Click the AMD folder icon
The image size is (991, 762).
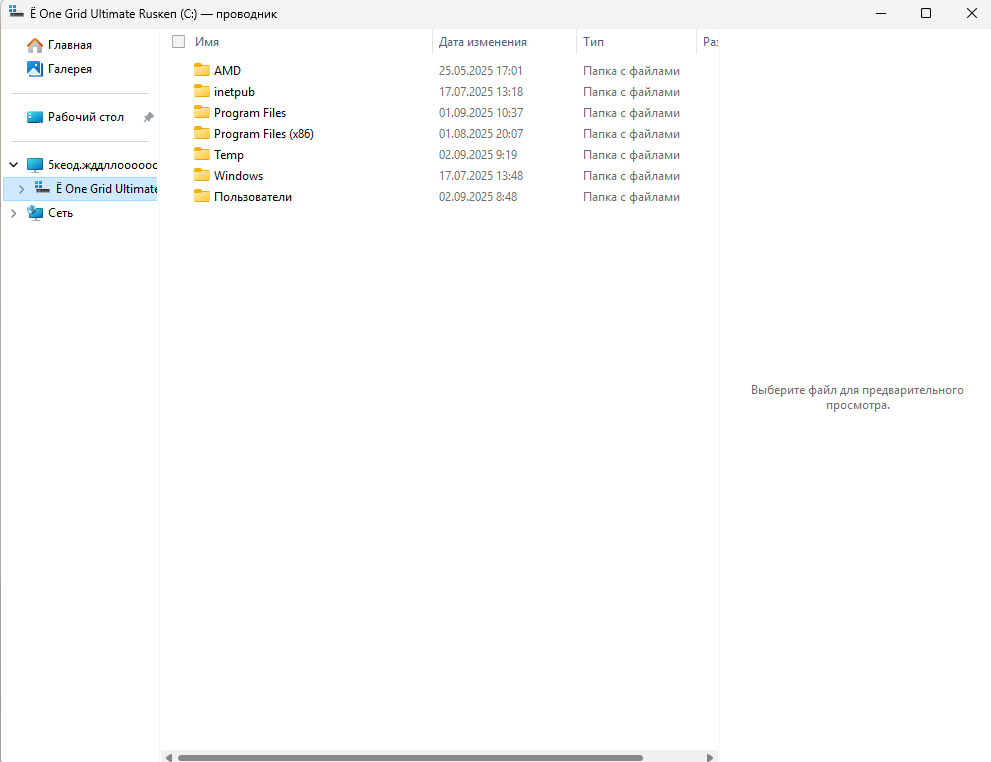[x=202, y=70]
